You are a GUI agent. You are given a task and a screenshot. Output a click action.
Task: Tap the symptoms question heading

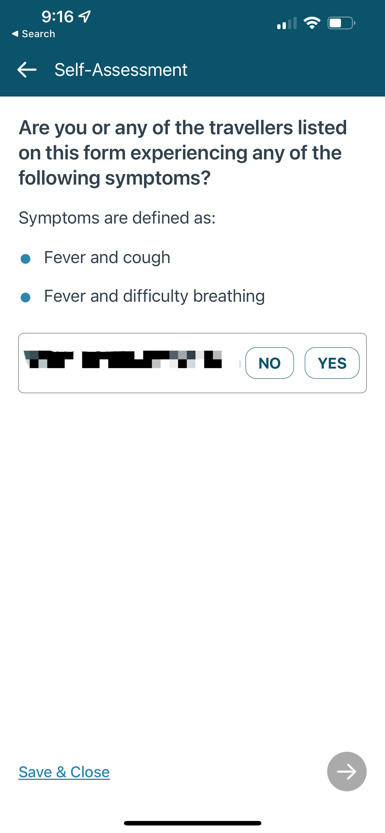(x=180, y=153)
